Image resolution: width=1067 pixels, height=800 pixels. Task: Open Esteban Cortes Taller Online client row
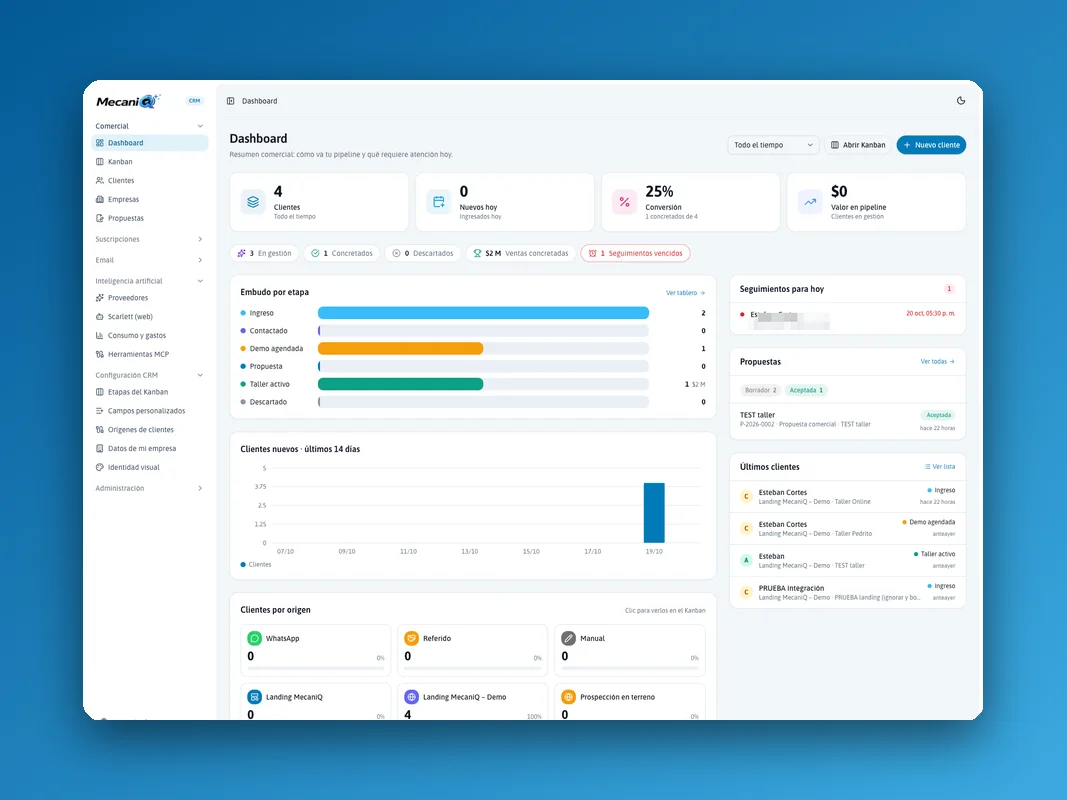847,497
